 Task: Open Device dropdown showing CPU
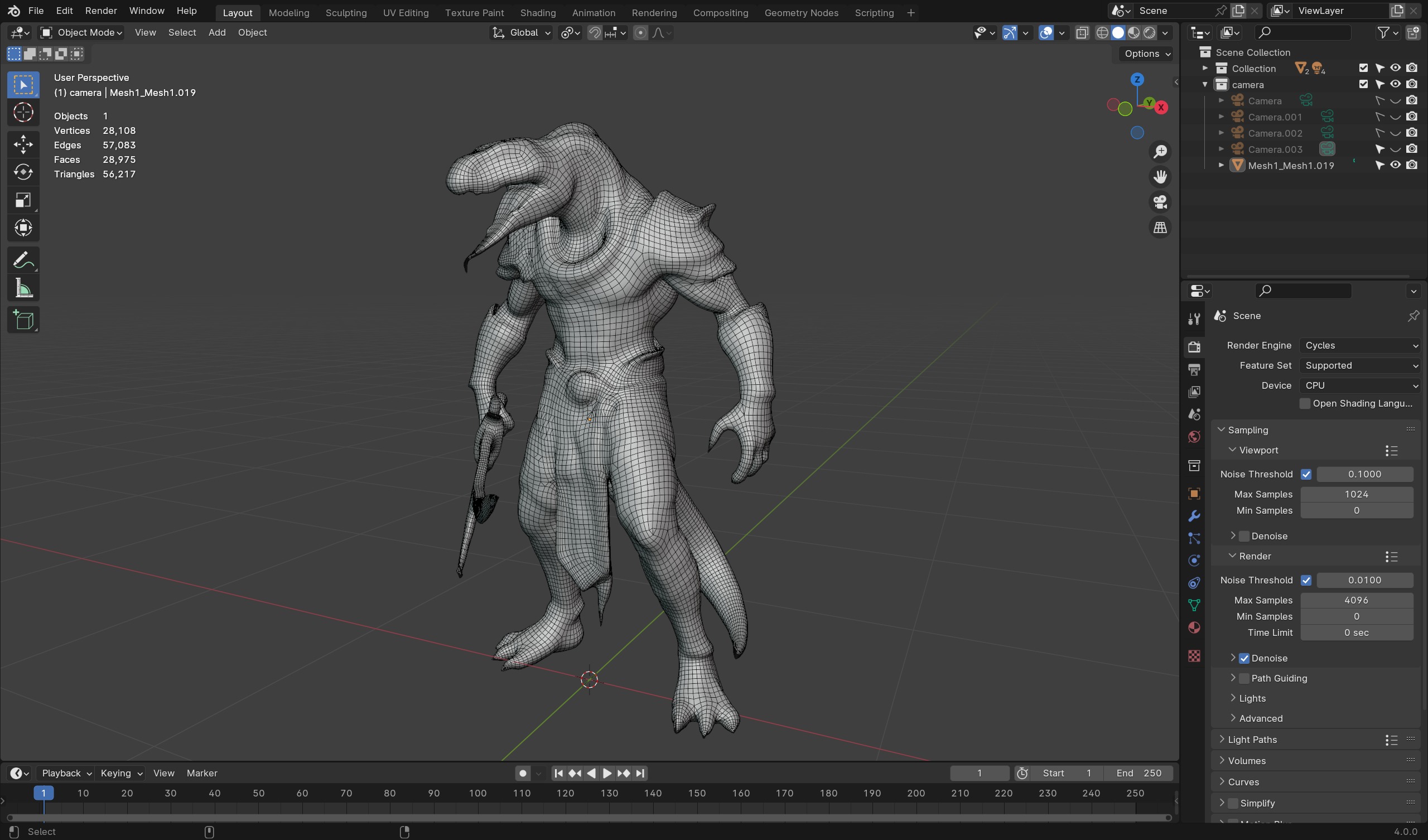(1359, 385)
